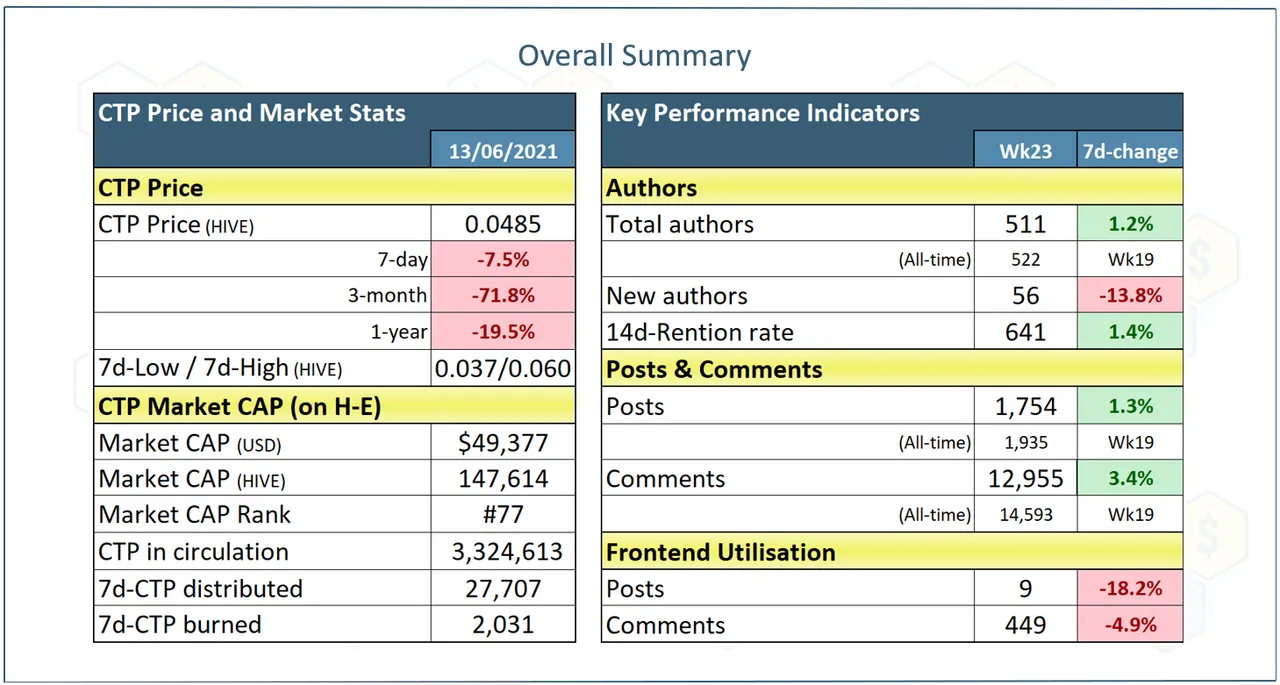Image resolution: width=1280 pixels, height=685 pixels.
Task: Click the CTP price value '0.0485'
Action: click(503, 224)
